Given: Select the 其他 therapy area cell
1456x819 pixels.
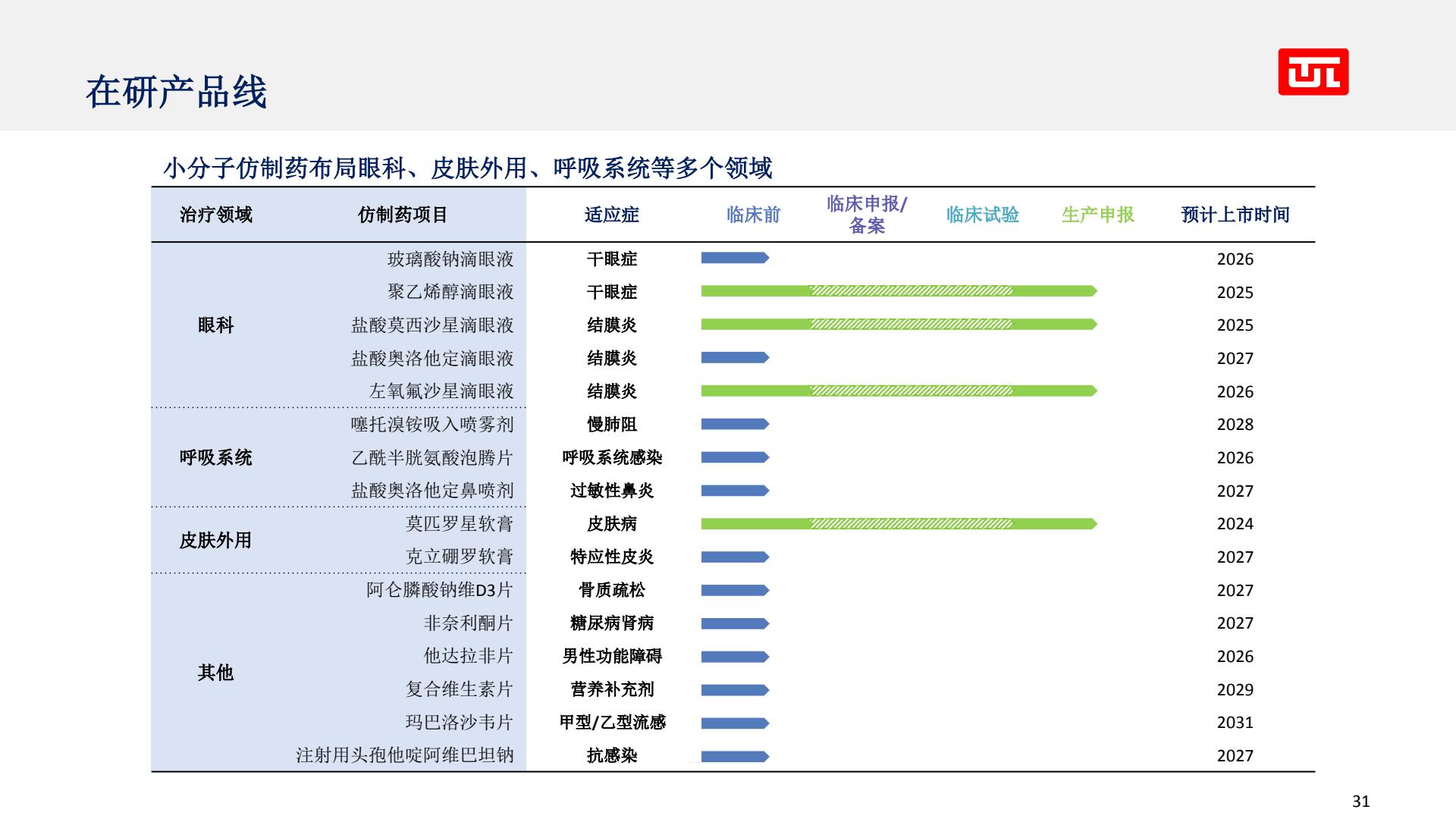Looking at the screenshot, I should [x=216, y=673].
